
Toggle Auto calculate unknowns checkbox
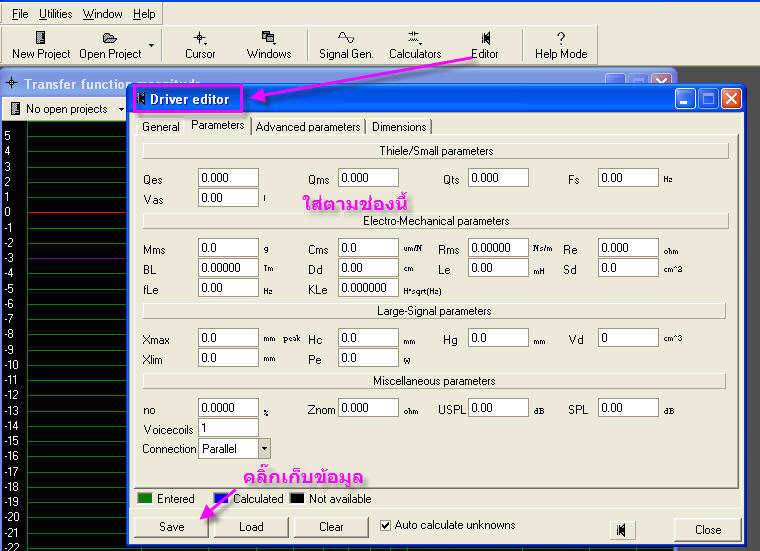(385, 525)
